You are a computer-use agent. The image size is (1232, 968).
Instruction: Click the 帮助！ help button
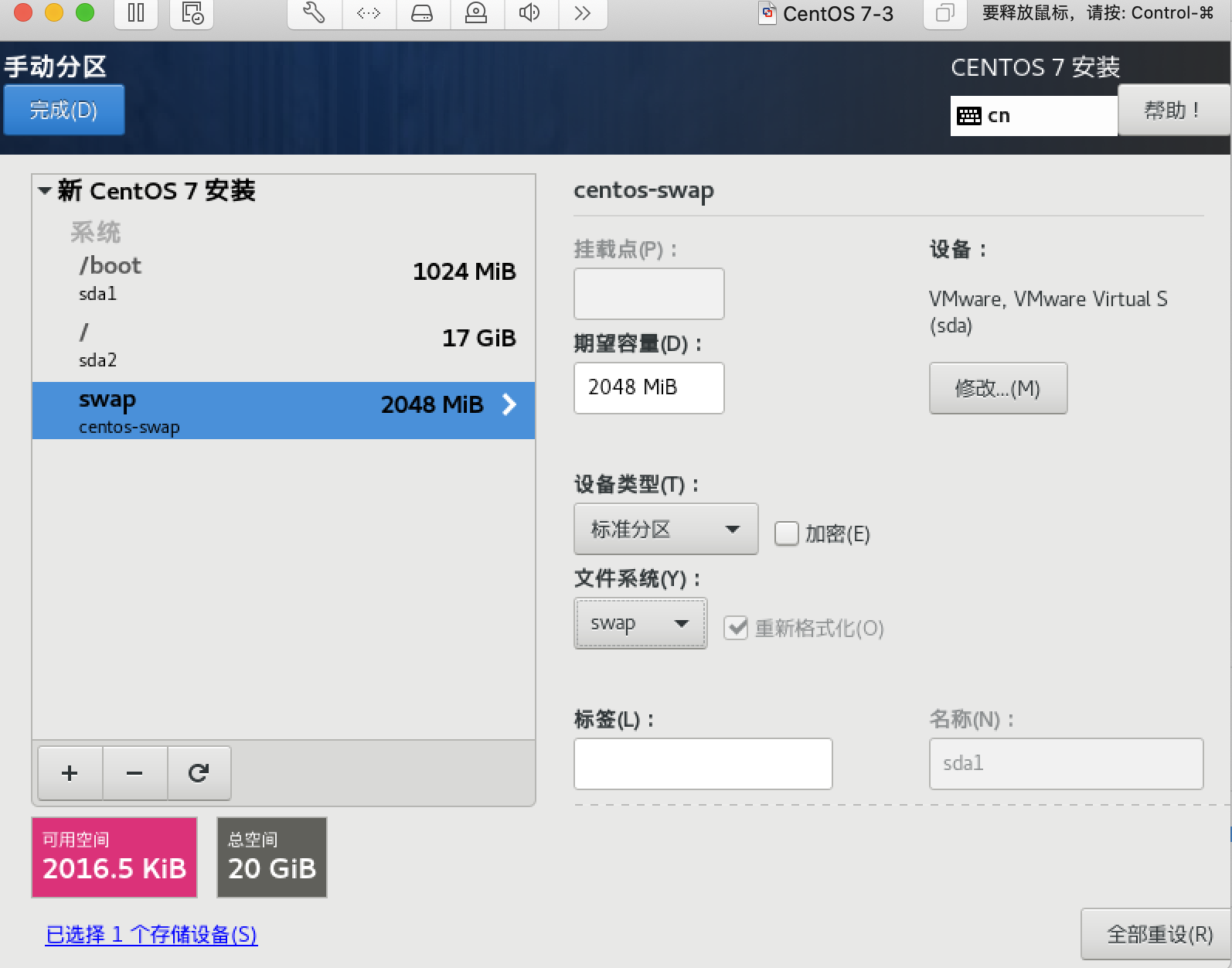tap(1173, 111)
